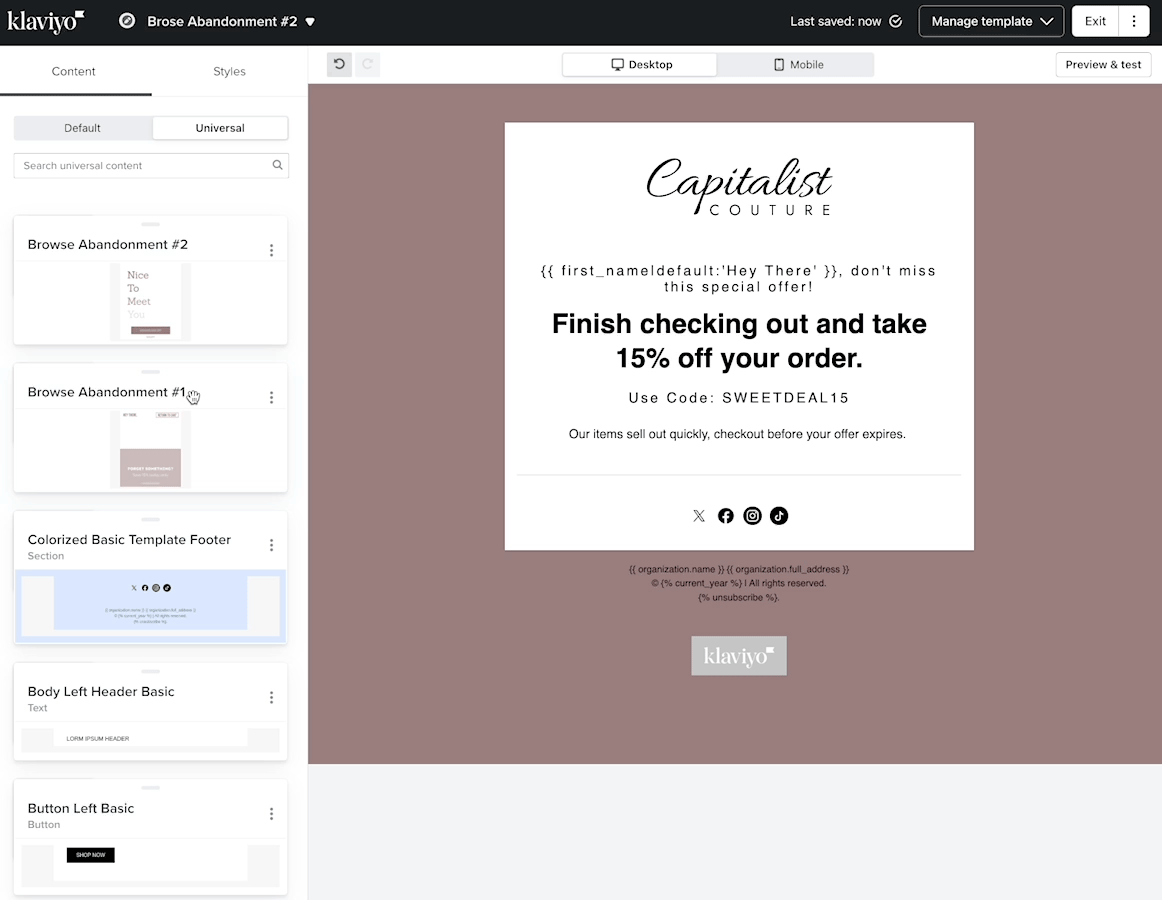The image size is (1162, 900).
Task: Open the Manage template dropdown
Action: 991,21
